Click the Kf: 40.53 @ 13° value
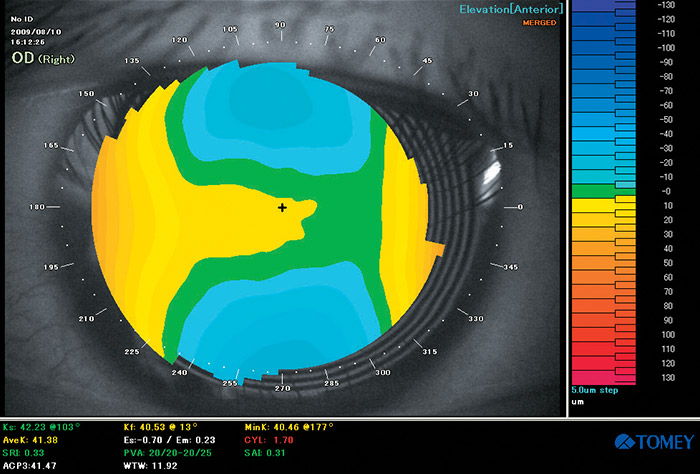 [160, 427]
